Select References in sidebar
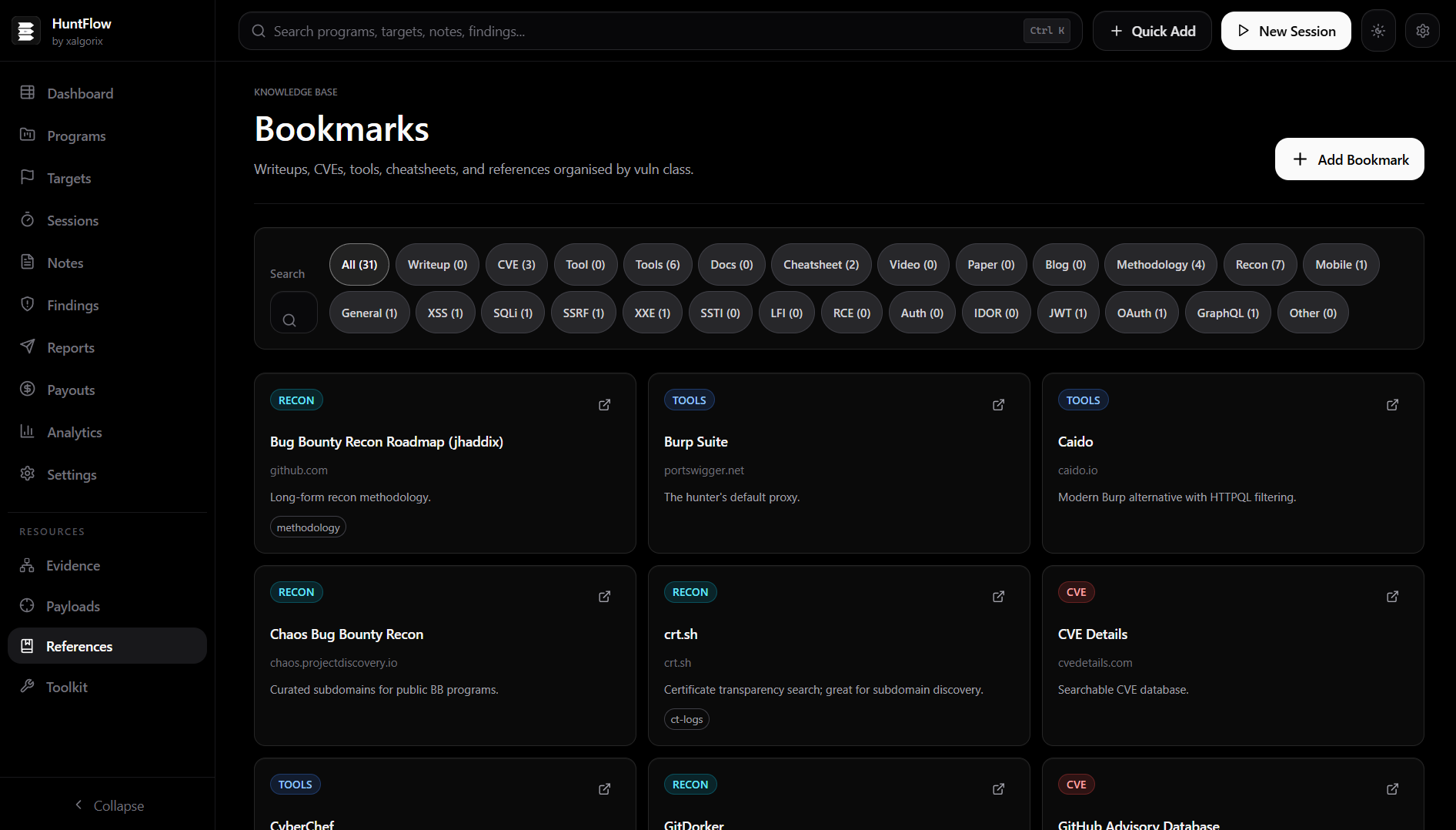This screenshot has height=830, width=1456. pos(107,646)
